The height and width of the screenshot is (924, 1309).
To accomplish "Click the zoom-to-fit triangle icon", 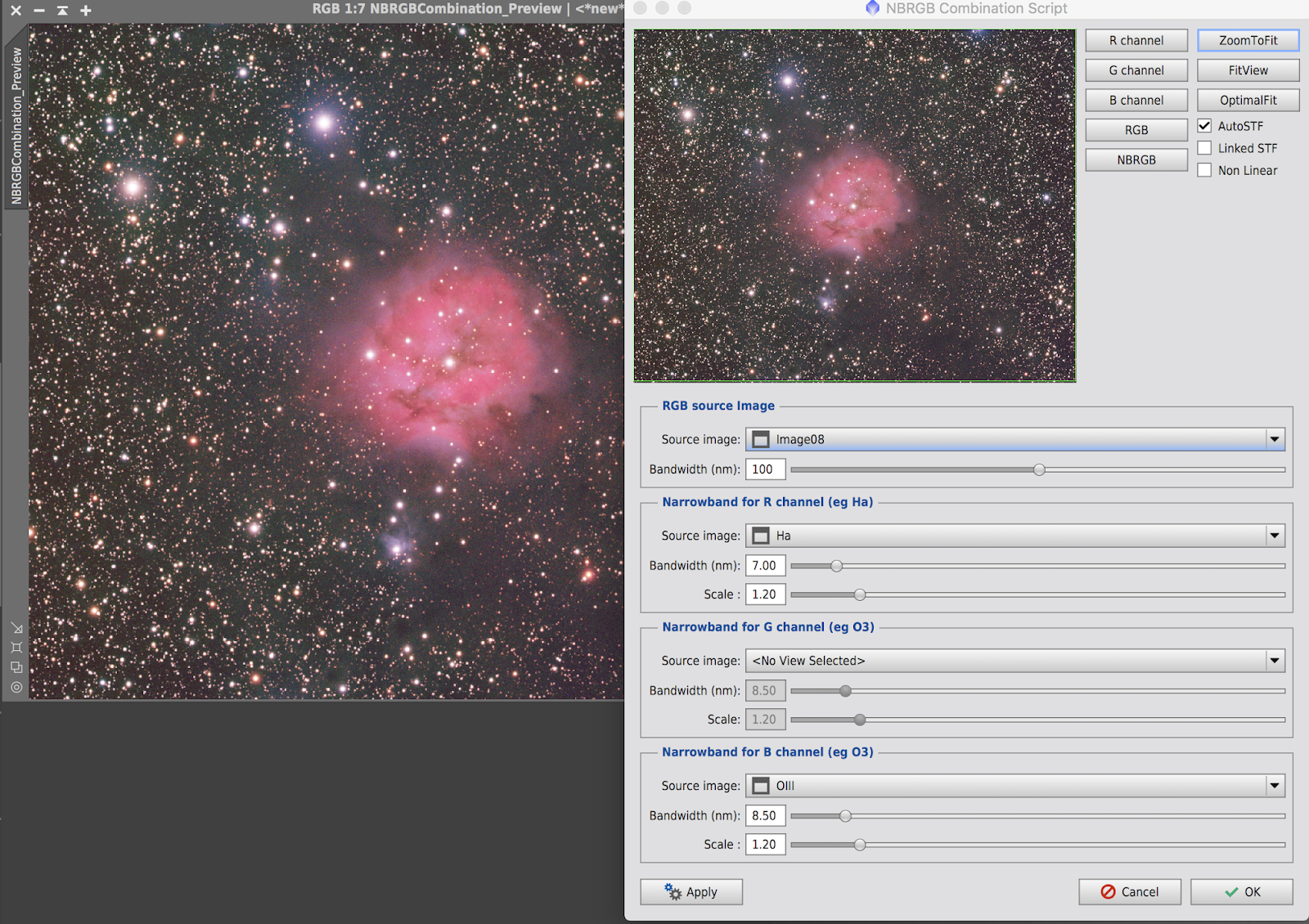I will pos(62,11).
